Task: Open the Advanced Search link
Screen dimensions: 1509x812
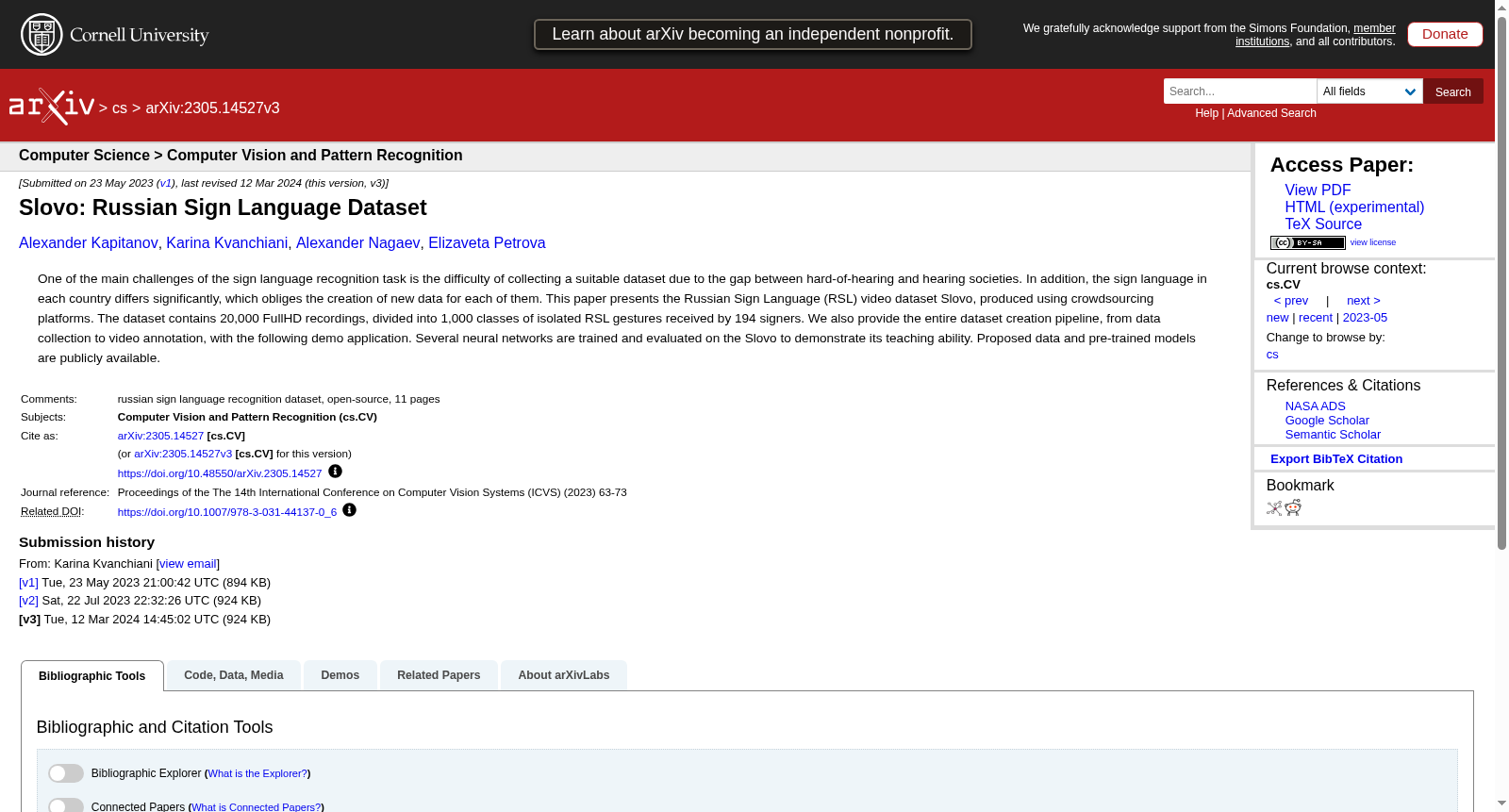Action: pos(1271,113)
